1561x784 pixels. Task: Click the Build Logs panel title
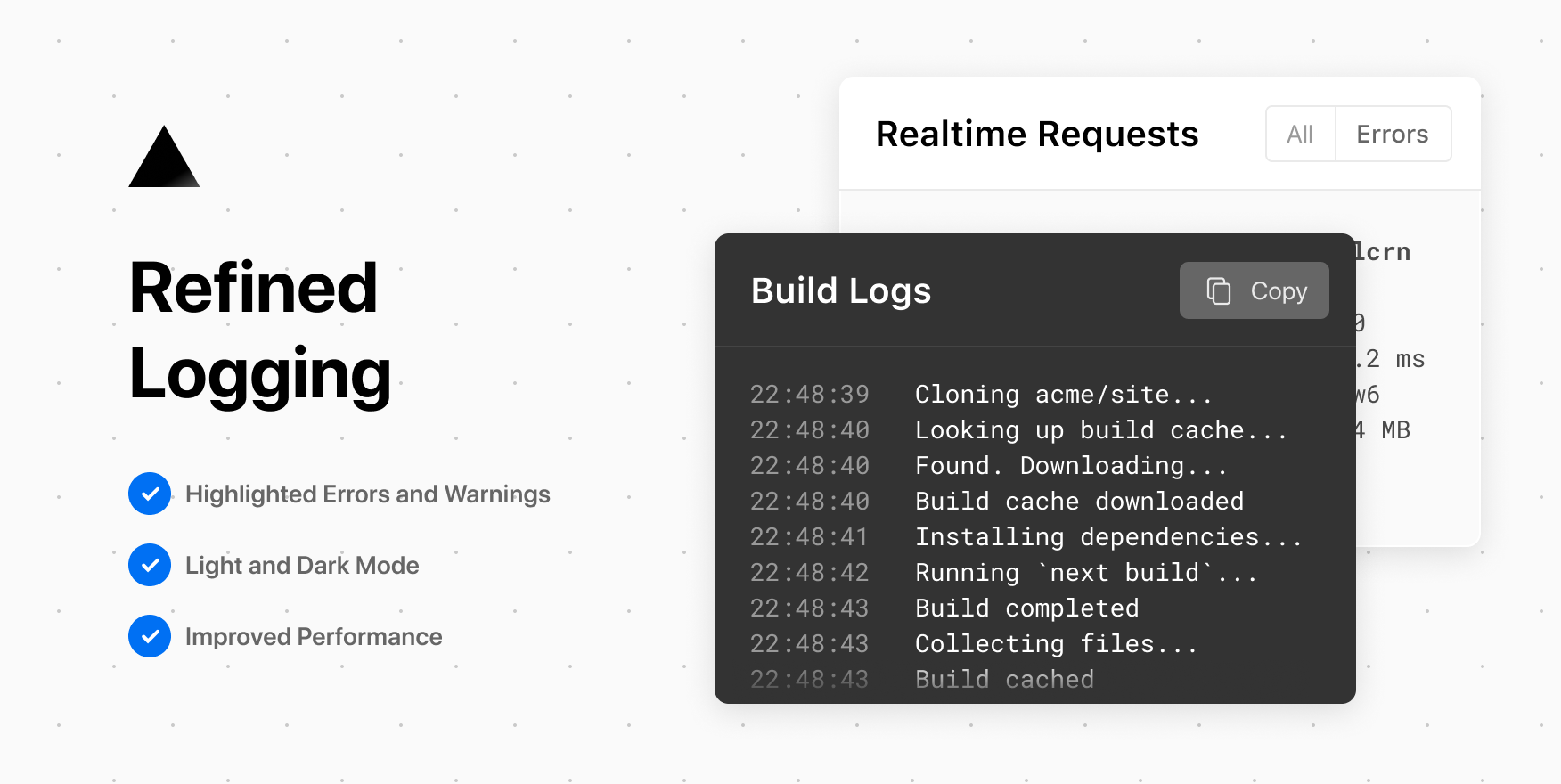840,291
